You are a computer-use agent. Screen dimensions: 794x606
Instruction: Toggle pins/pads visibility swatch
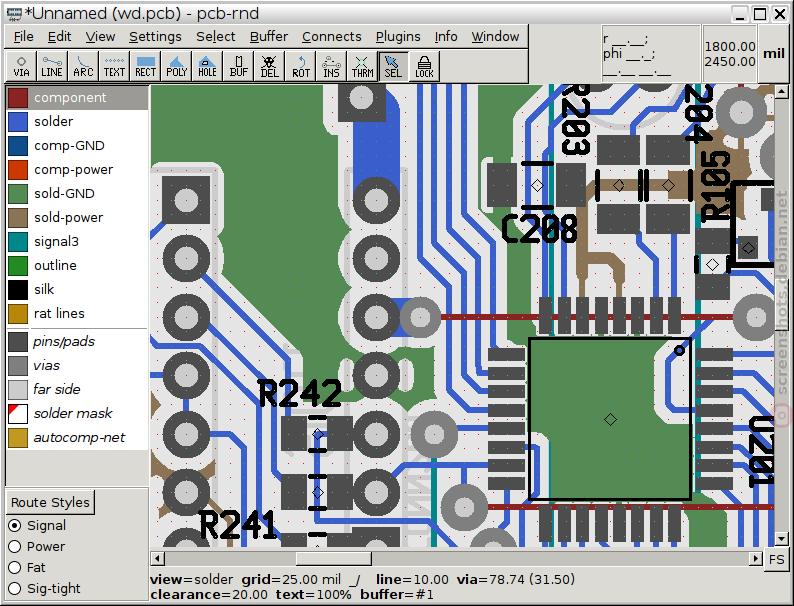[18, 342]
